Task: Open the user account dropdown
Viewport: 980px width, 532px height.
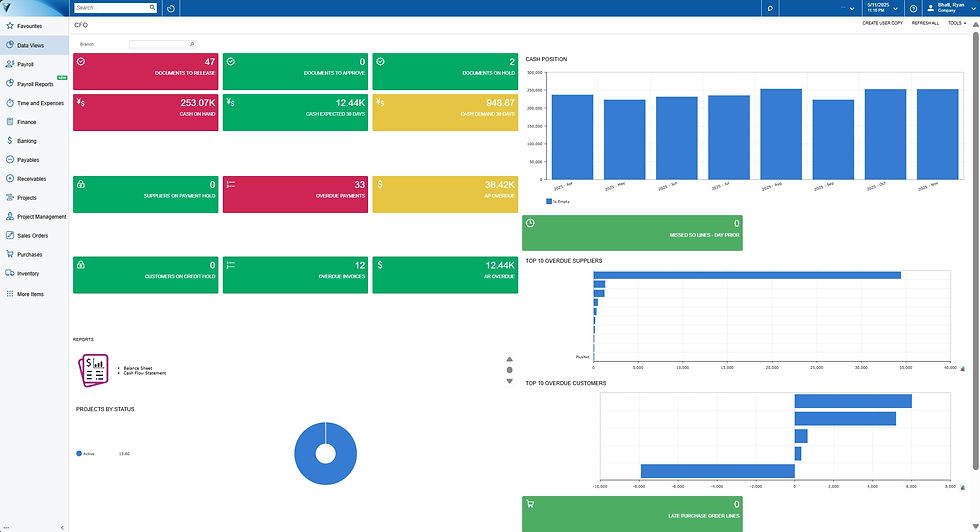Action: coord(951,8)
